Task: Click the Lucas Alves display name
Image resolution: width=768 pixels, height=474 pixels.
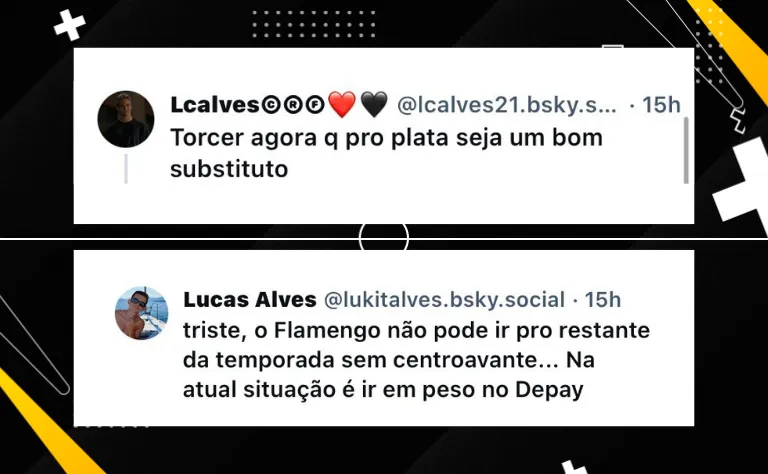Action: [250, 300]
